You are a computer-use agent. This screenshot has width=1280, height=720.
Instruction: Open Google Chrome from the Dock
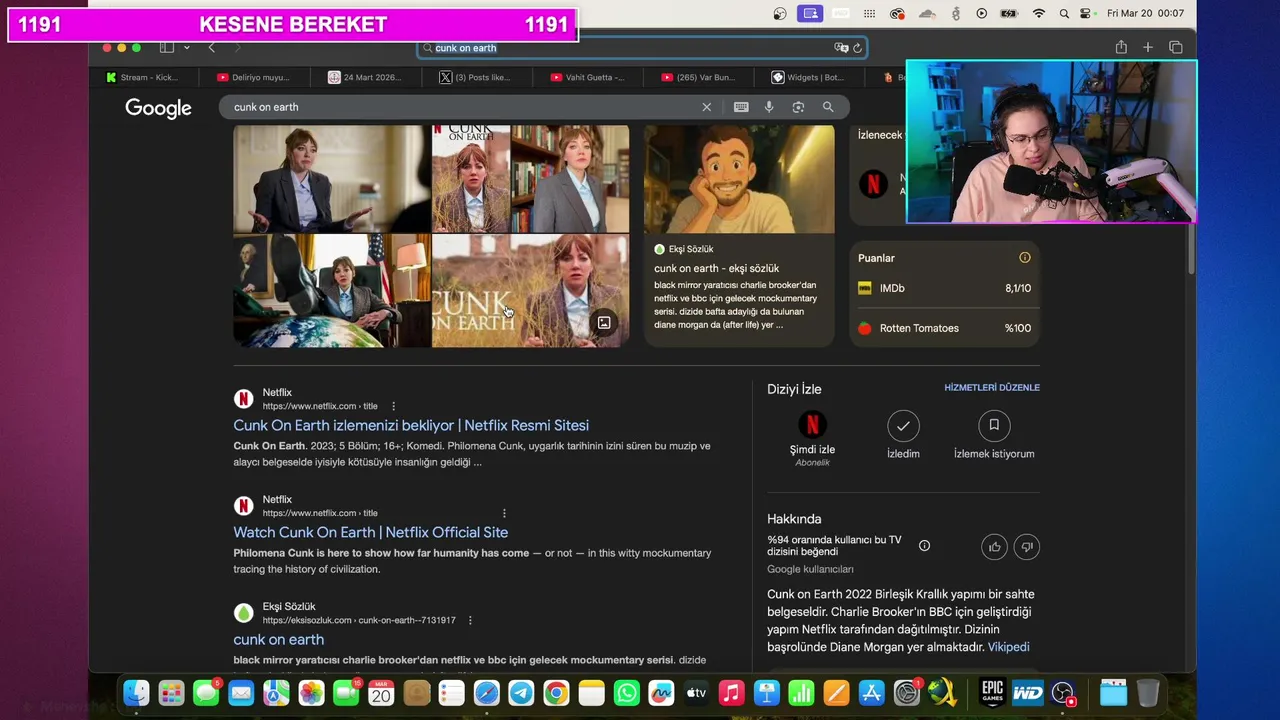[x=556, y=692]
